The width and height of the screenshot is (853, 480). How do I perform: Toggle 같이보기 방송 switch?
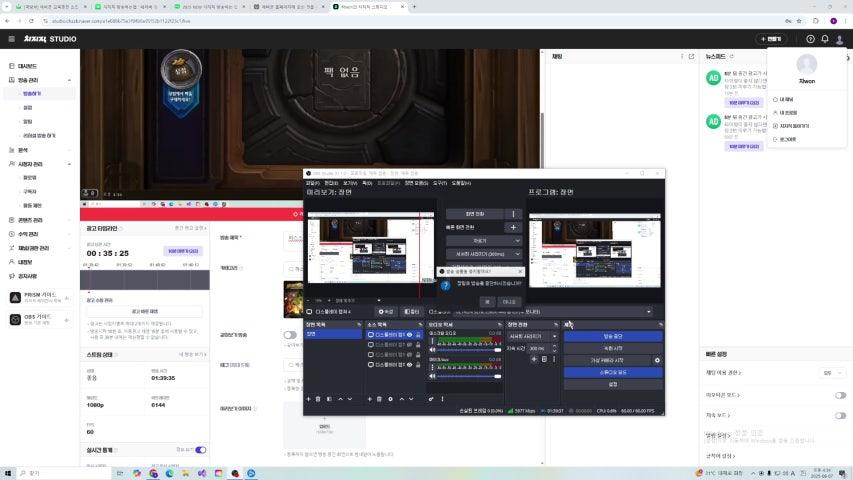(290, 335)
